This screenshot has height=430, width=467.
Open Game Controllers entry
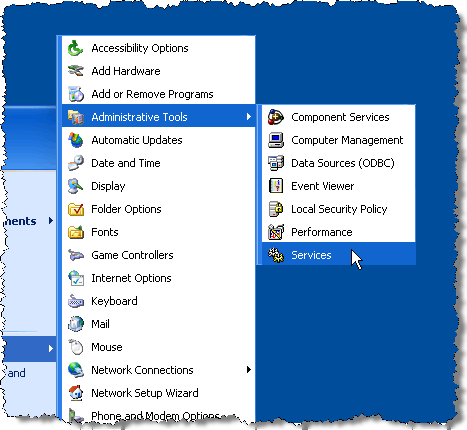[x=159, y=255]
